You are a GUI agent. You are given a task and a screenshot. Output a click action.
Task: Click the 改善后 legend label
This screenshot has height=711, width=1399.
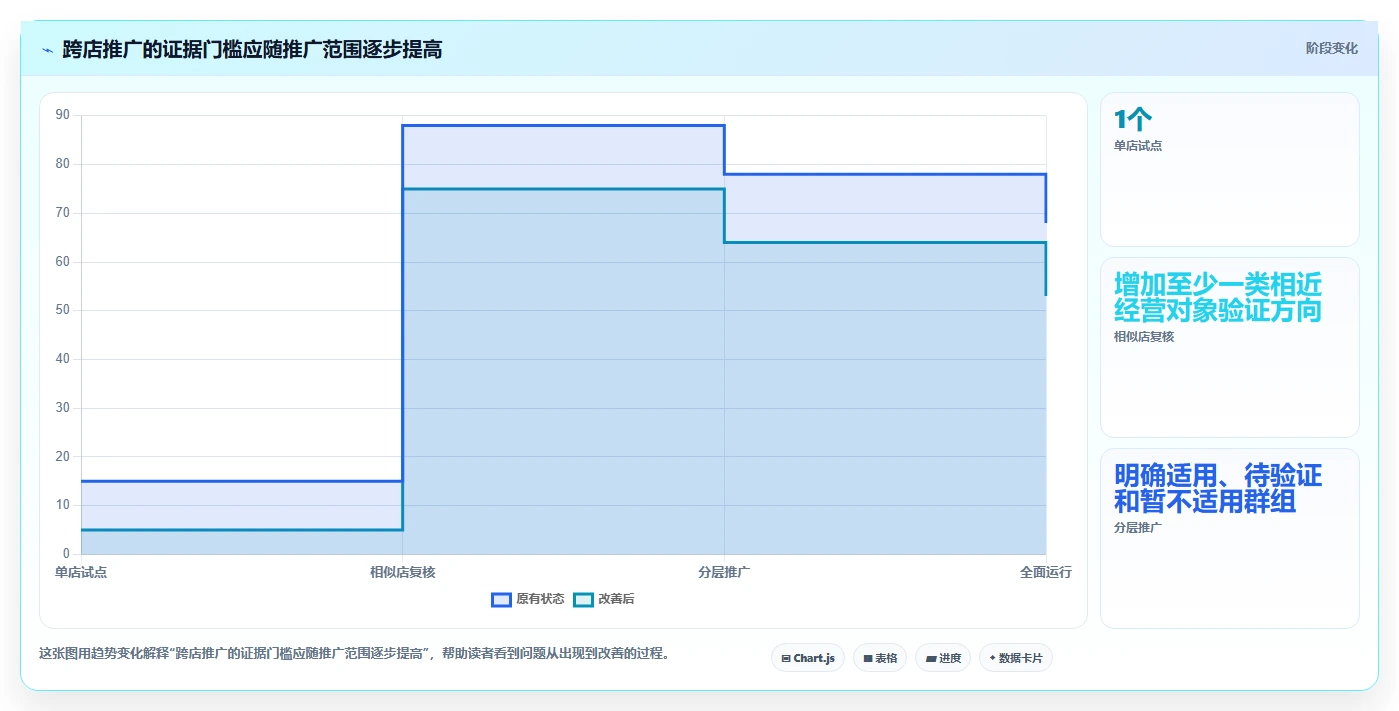click(616, 599)
